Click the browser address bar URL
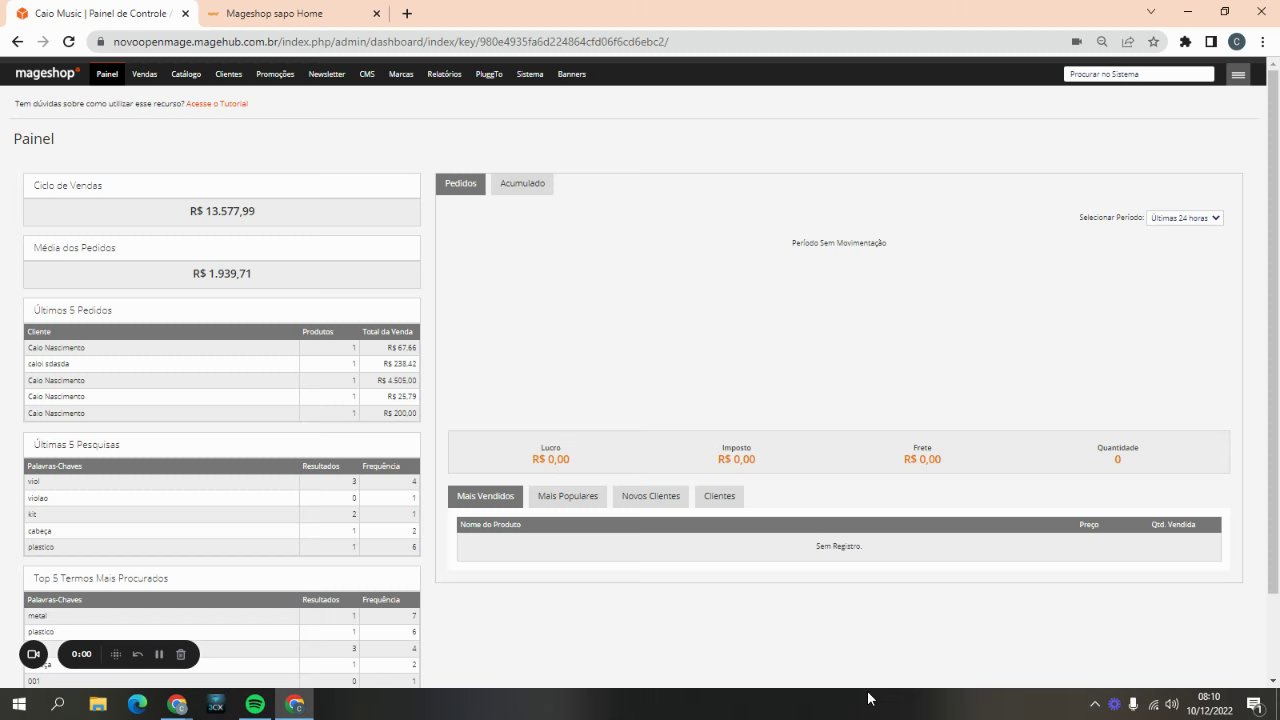 pos(391,42)
